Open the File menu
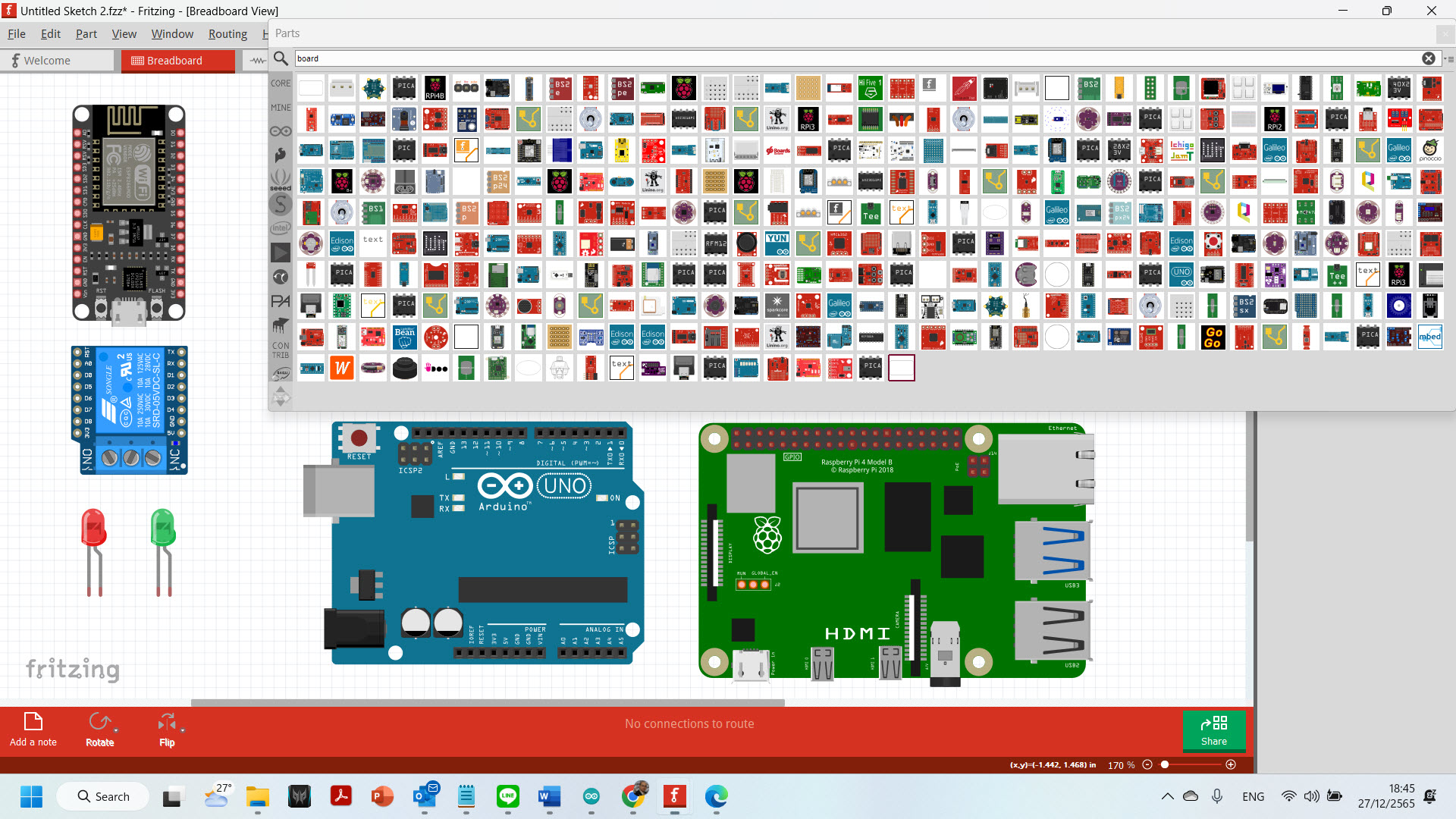Screen dimensions: 1456x819 pos(17,33)
